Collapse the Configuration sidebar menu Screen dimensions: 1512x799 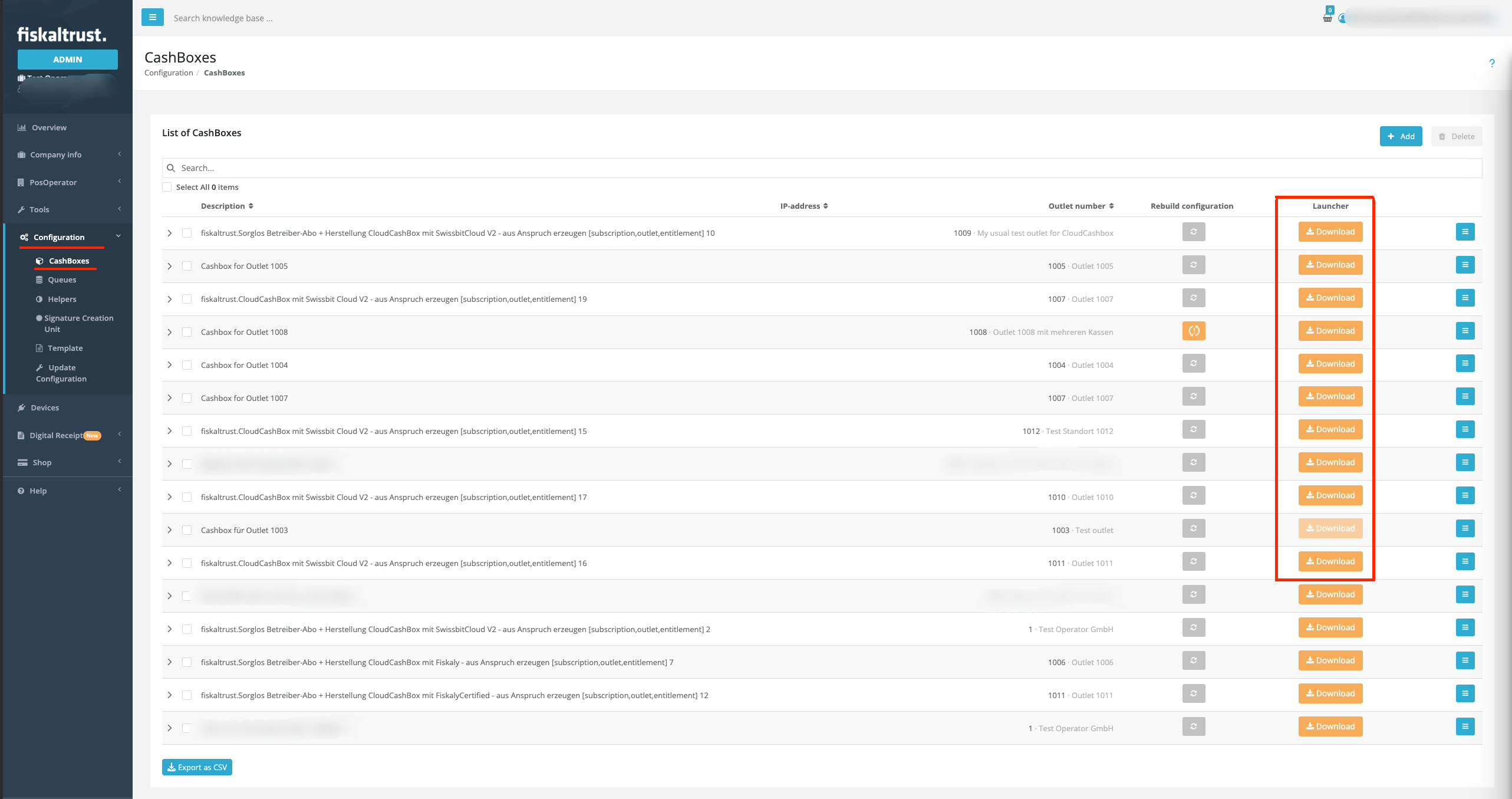pos(68,237)
